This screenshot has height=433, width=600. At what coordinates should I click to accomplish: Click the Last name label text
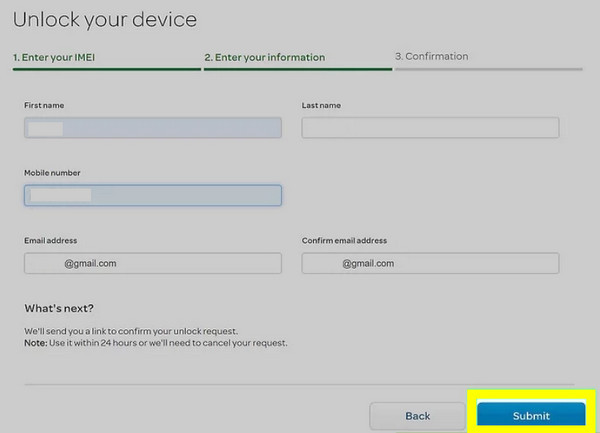click(321, 105)
